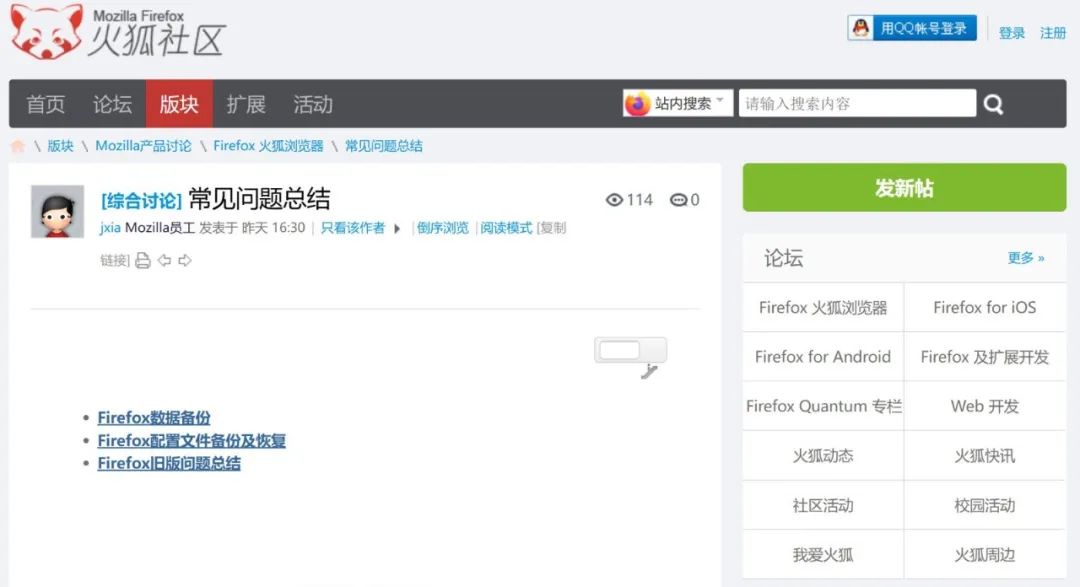The width and height of the screenshot is (1080, 587).
Task: Click the search input field
Action: tap(857, 103)
